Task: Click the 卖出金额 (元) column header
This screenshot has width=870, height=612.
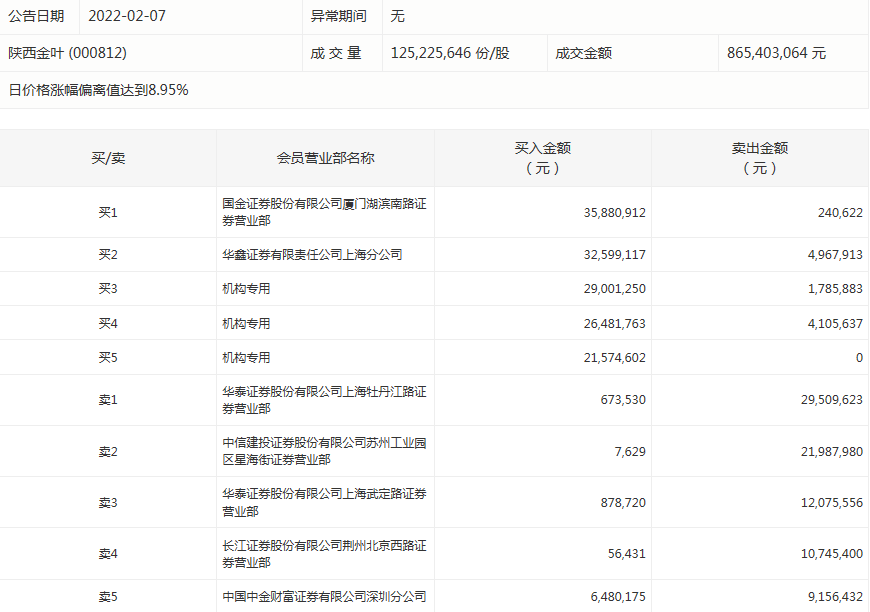Action: pos(760,158)
